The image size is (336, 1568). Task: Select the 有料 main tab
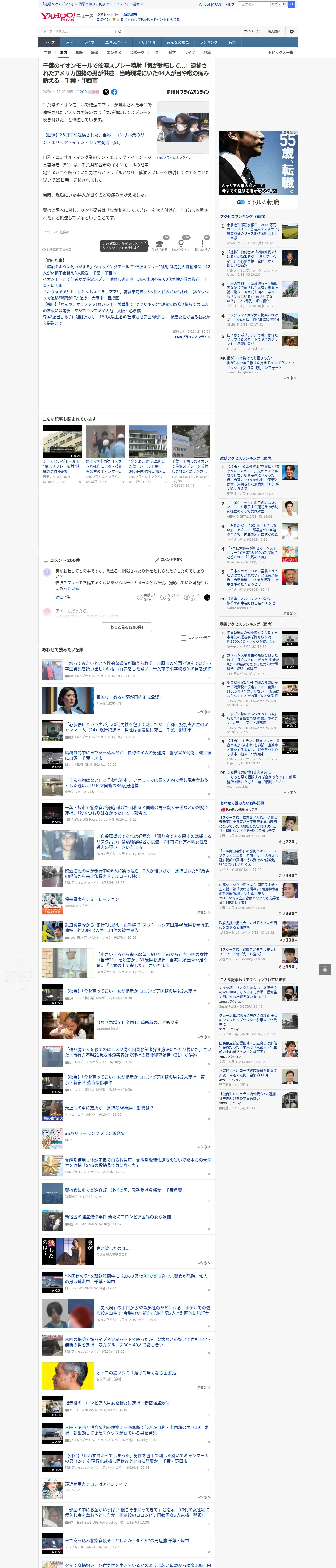pyautogui.click(x=232, y=42)
